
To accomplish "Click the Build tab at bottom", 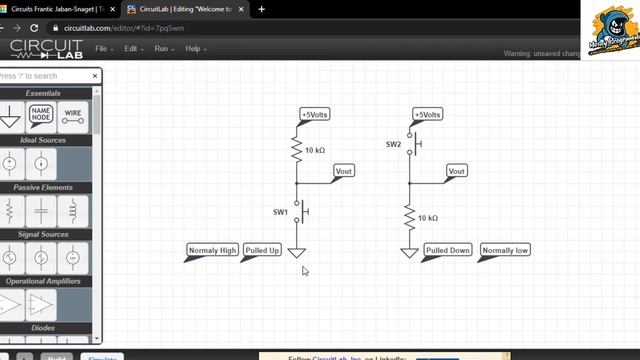I will click(57, 357).
